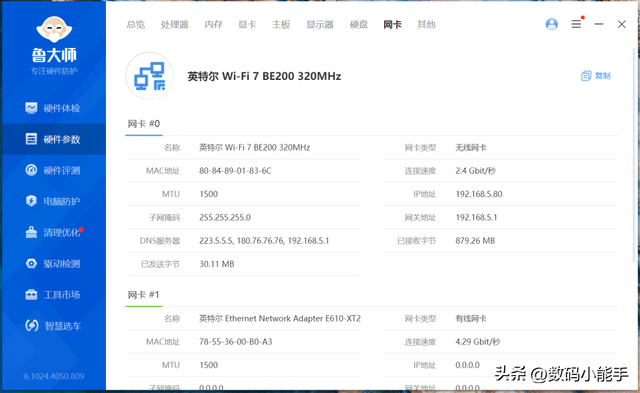The height and width of the screenshot is (393, 640).
Task: Switch to 其他 other tab
Action: point(426,24)
